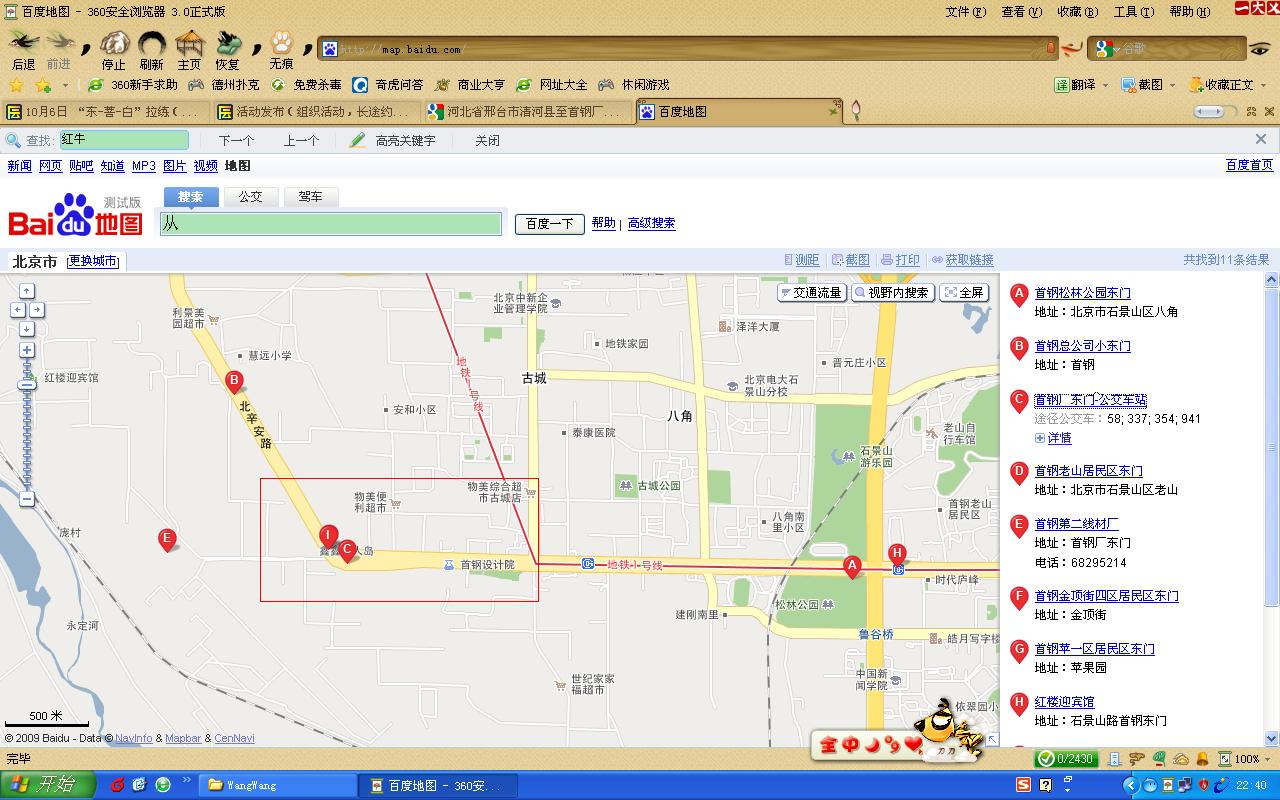Click the map zoom slider handle
This screenshot has height=800, width=1280.
pos(27,384)
